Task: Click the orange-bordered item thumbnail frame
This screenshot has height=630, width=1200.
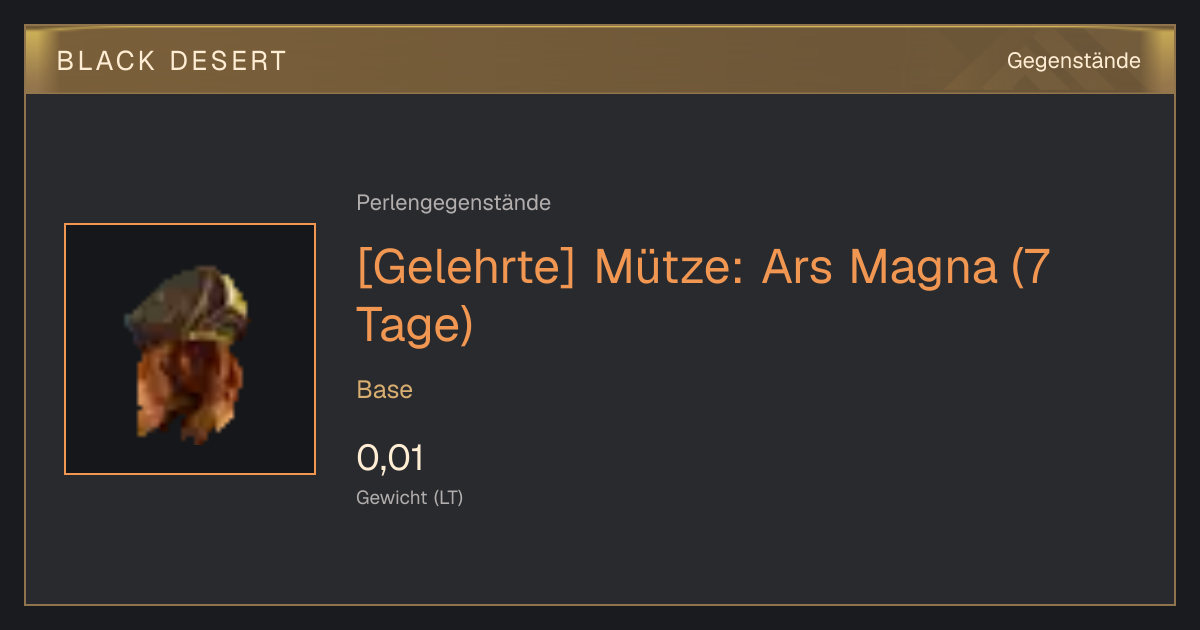Action: (x=190, y=349)
